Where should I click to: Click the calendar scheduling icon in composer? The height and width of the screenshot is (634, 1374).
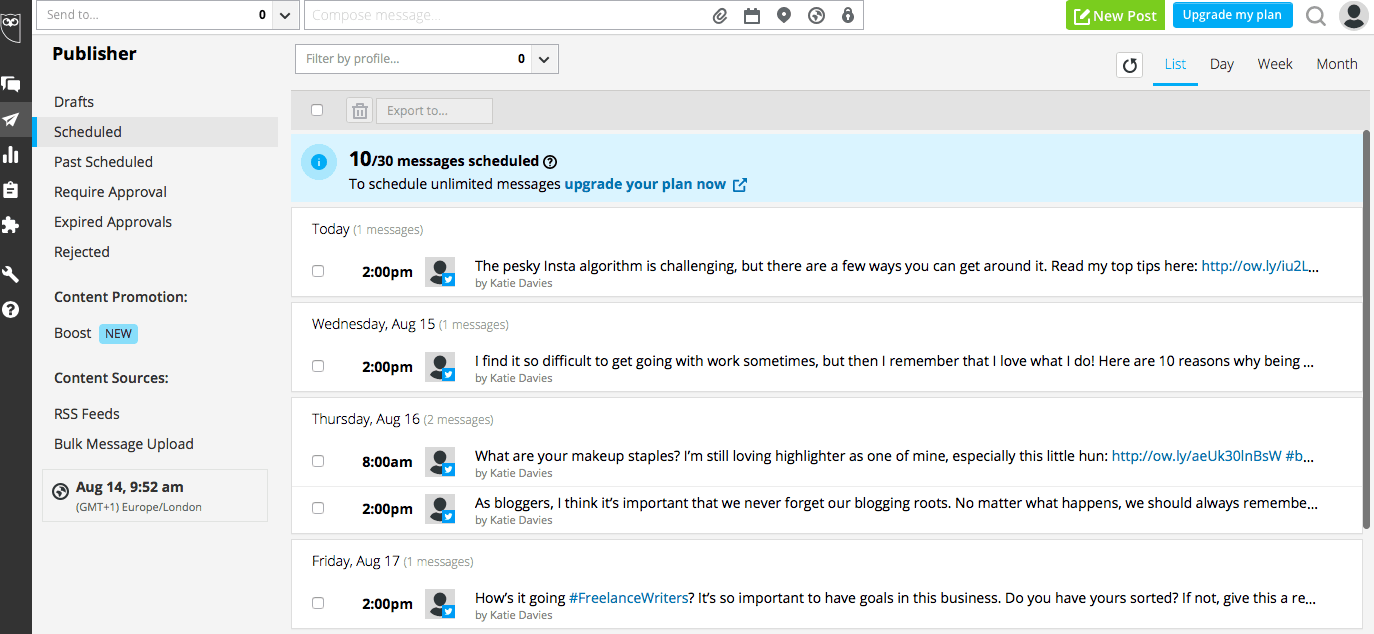(x=752, y=15)
